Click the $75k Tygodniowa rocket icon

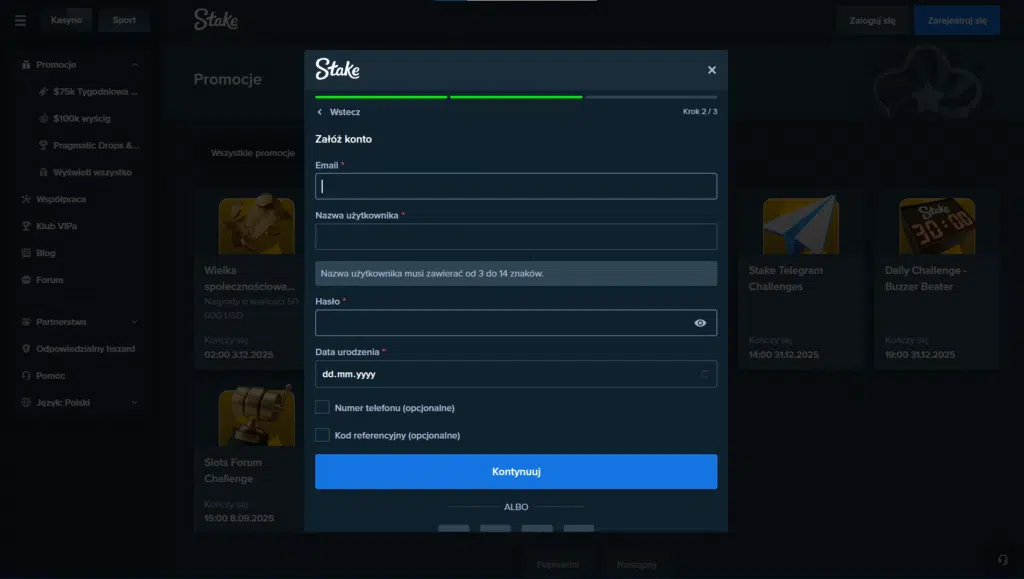[43, 91]
